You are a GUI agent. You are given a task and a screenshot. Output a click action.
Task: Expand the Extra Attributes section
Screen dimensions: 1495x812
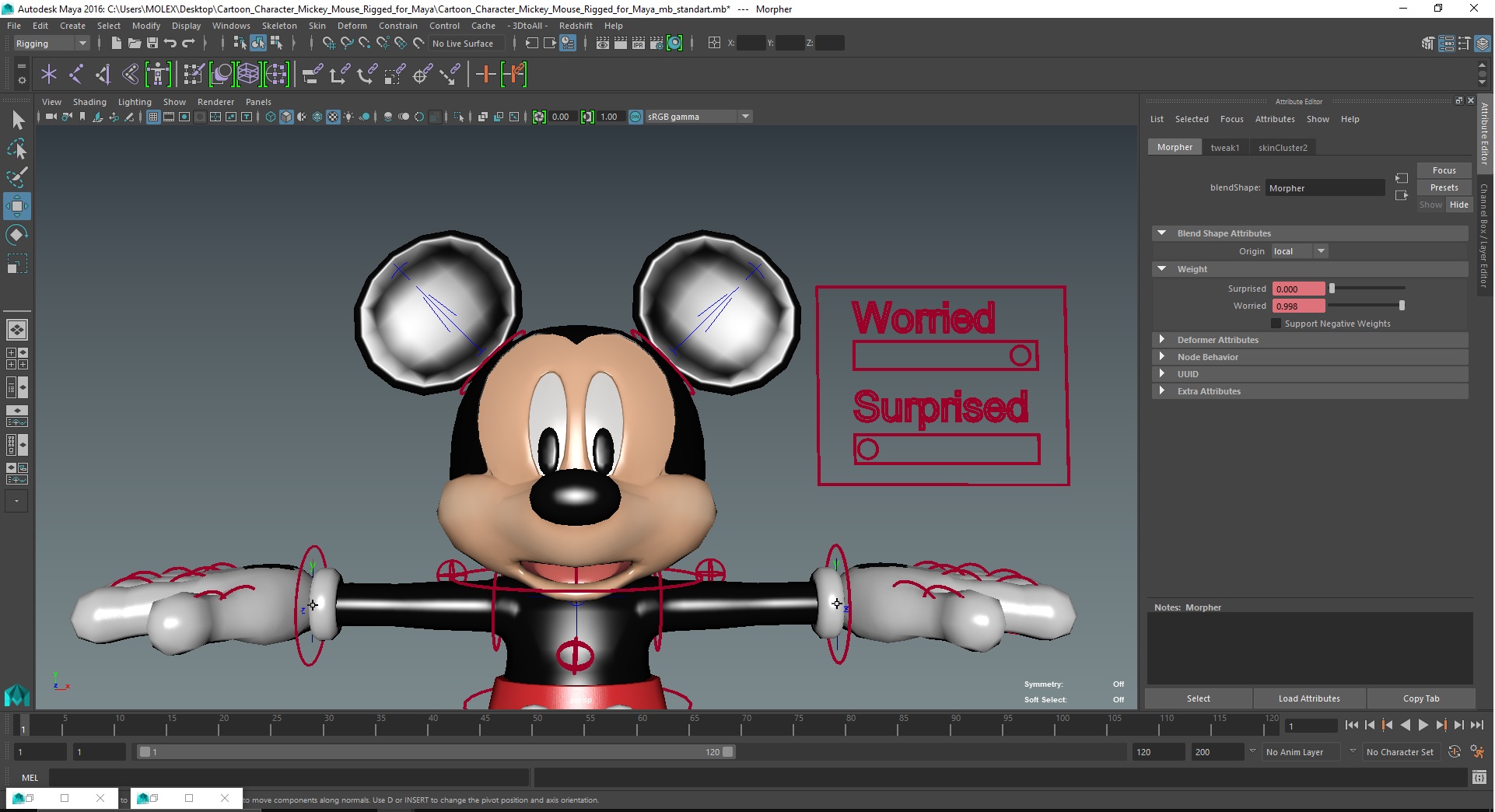pos(1161,391)
